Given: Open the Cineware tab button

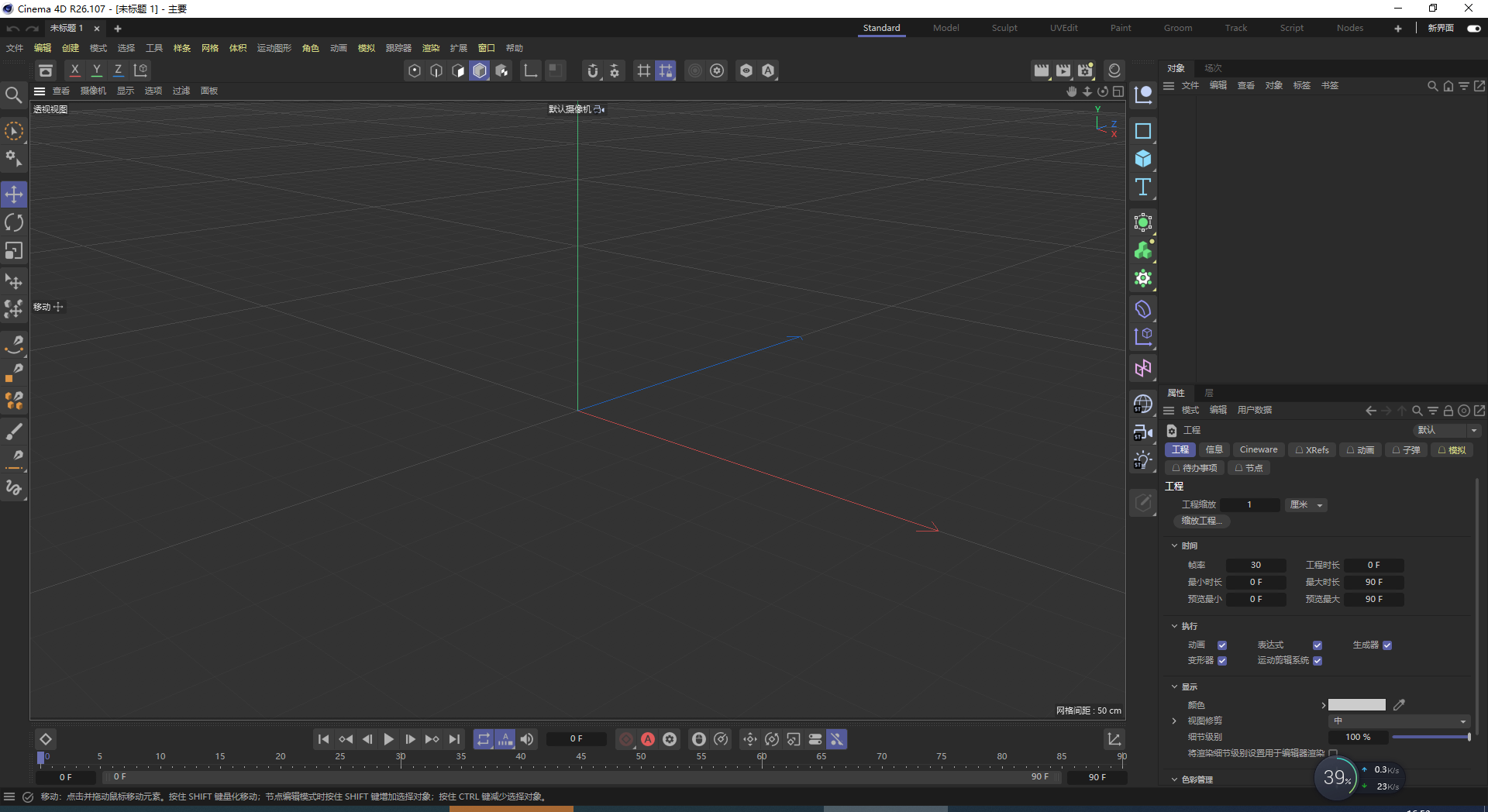Looking at the screenshot, I should (x=1259, y=450).
